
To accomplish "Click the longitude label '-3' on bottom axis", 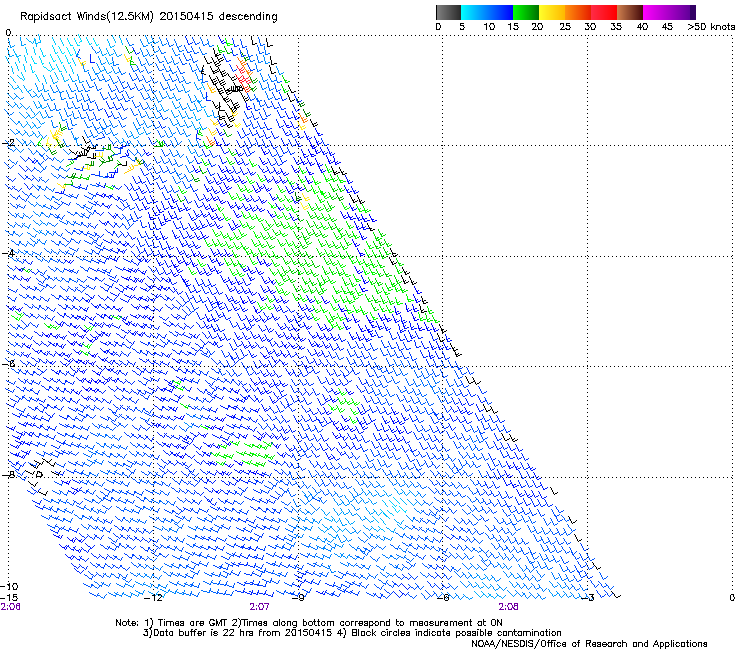I will click(588, 598).
